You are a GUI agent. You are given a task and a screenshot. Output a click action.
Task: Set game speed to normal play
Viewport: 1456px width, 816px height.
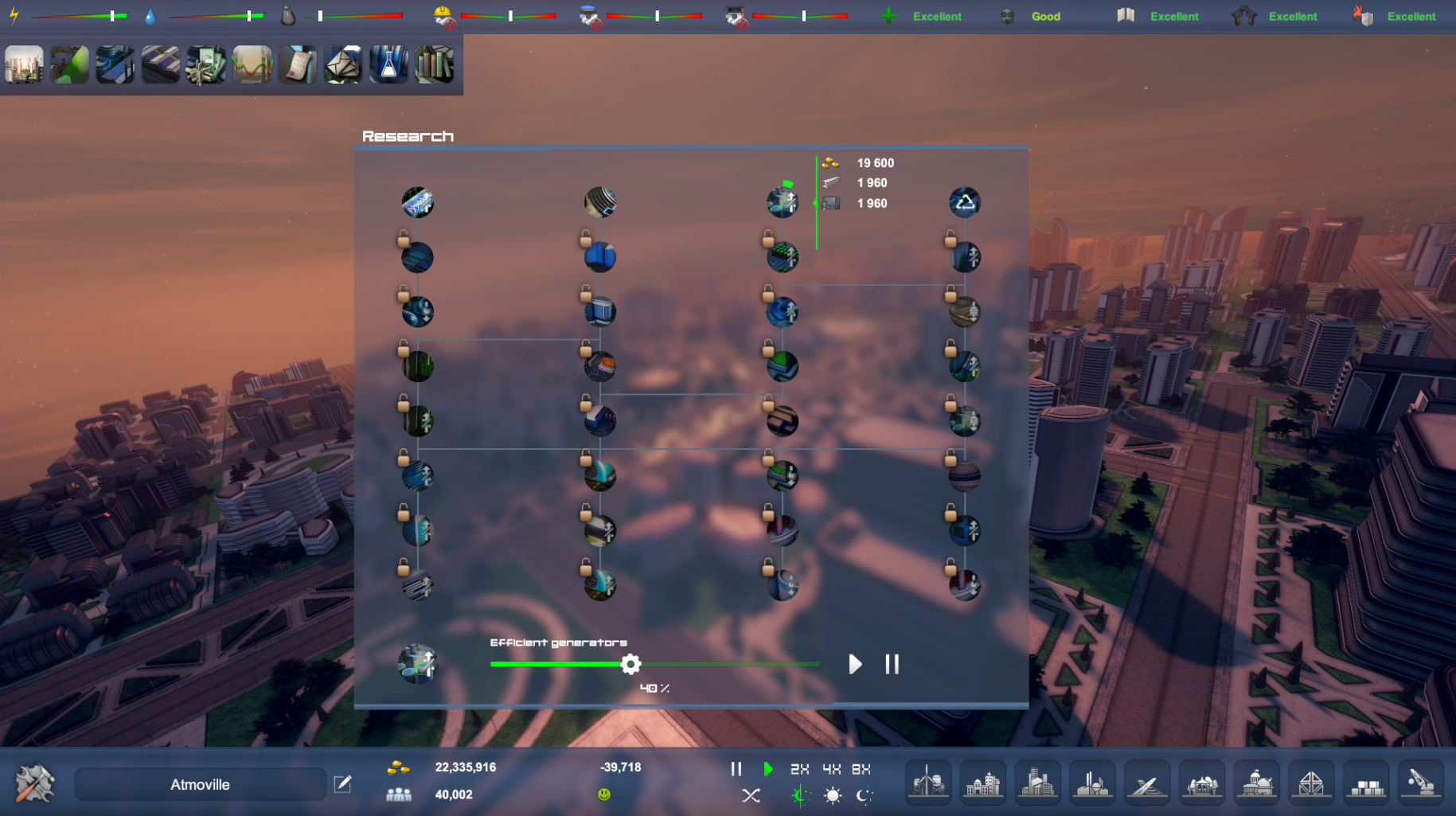click(768, 769)
